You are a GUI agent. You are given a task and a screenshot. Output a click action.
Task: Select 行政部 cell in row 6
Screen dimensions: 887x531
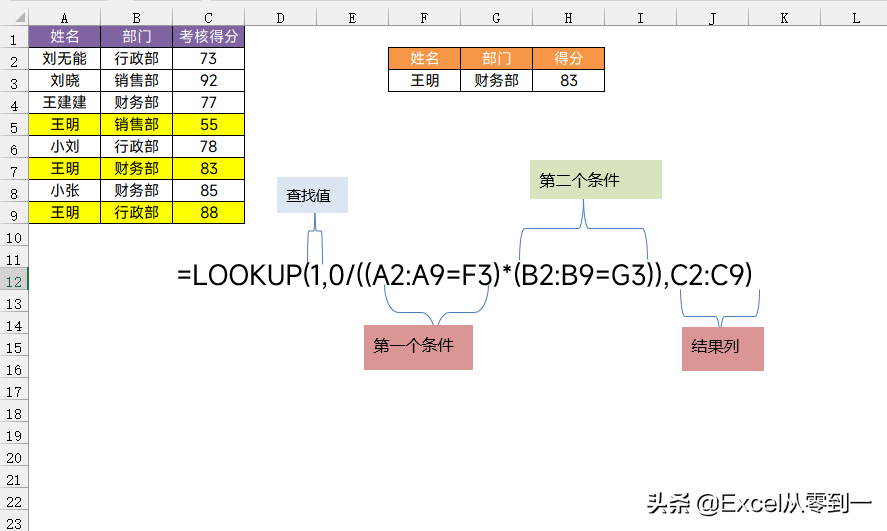click(x=136, y=146)
